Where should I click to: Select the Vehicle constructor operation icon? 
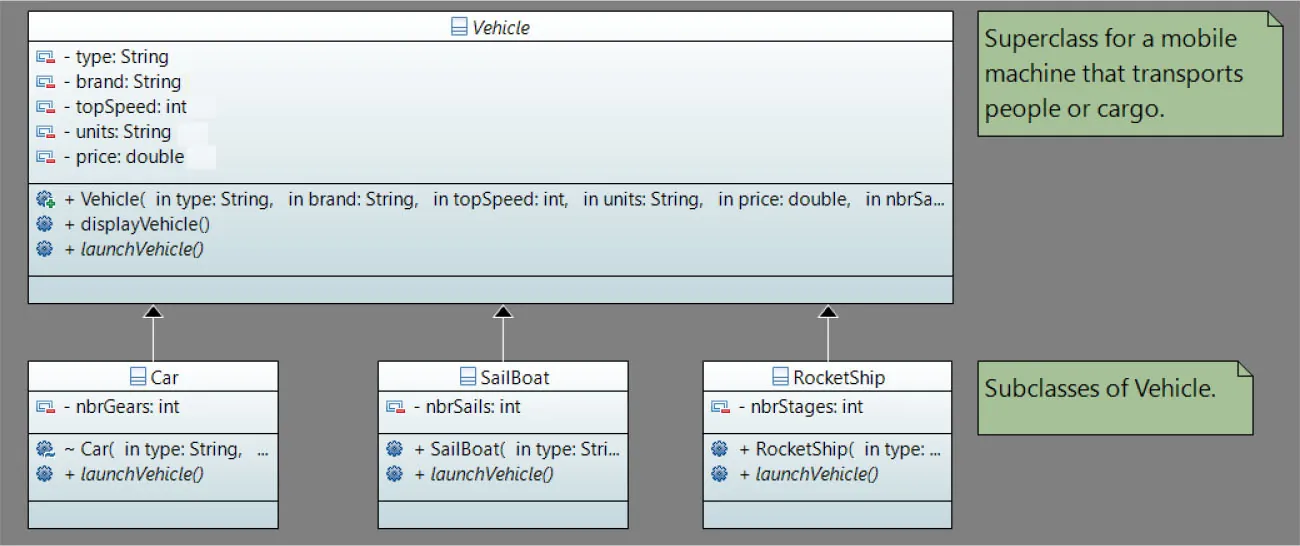point(45,199)
